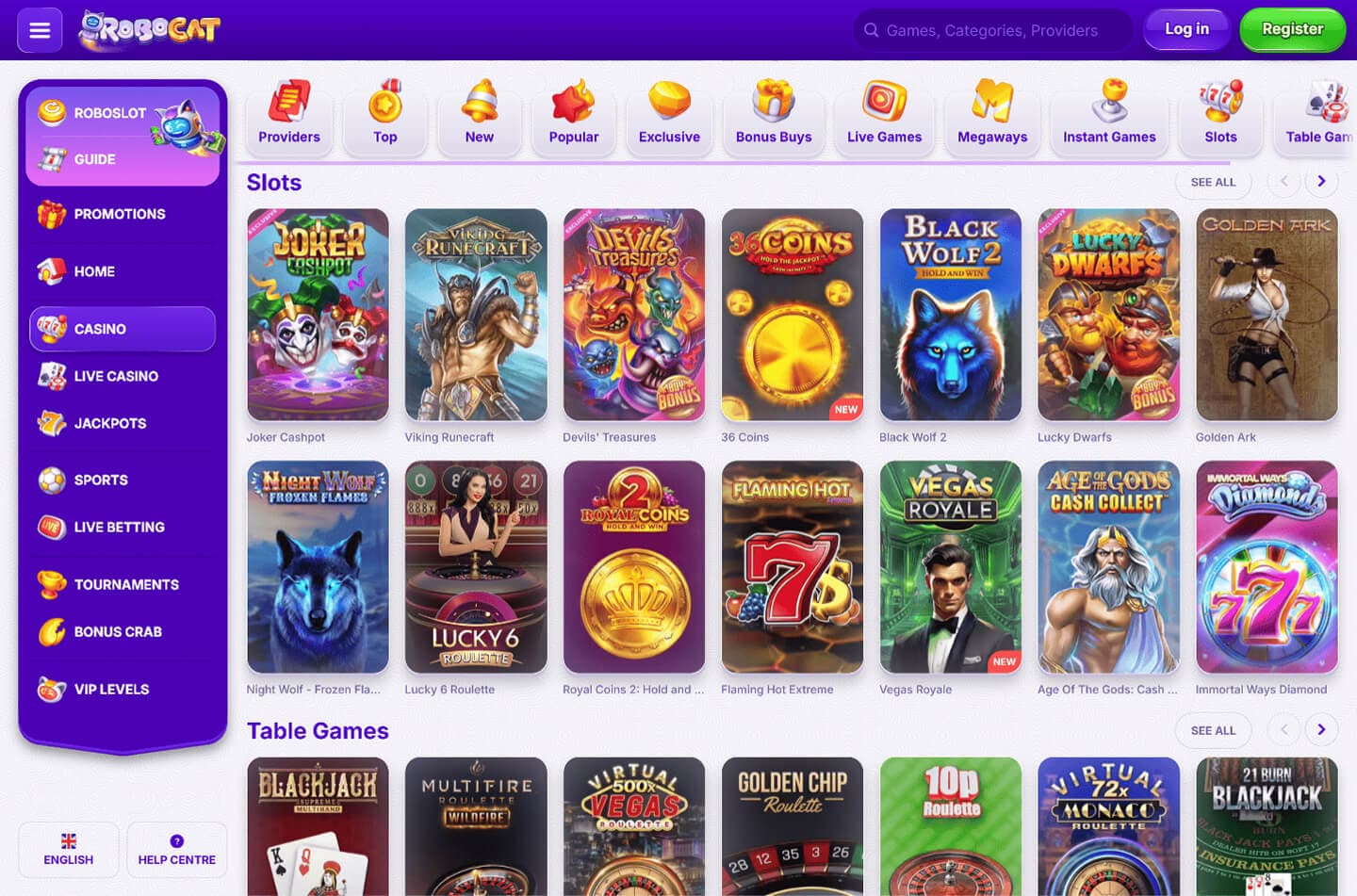Open the hamburger menu button
The width and height of the screenshot is (1357, 896).
coord(40,30)
